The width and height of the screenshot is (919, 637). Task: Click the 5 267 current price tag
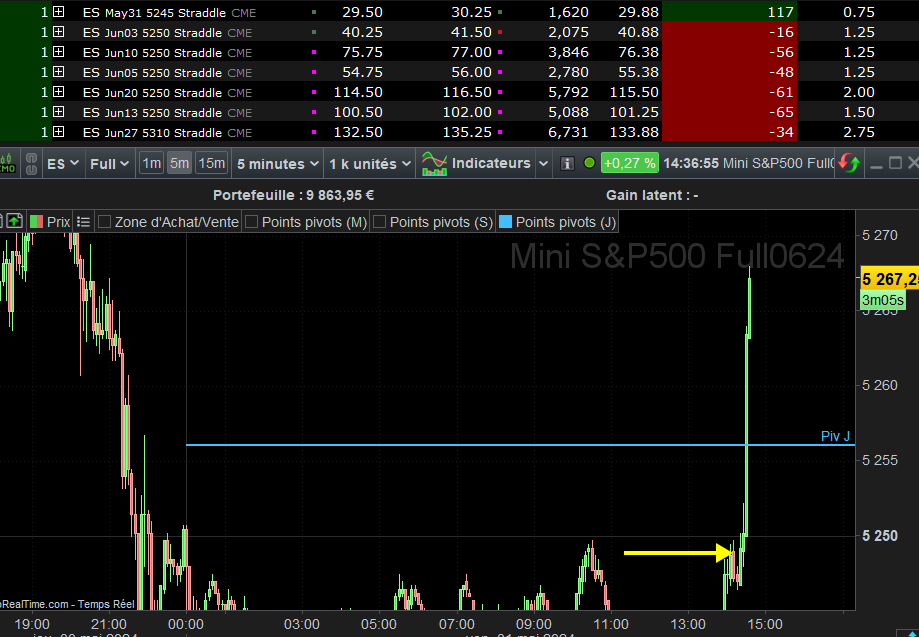pyautogui.click(x=890, y=280)
